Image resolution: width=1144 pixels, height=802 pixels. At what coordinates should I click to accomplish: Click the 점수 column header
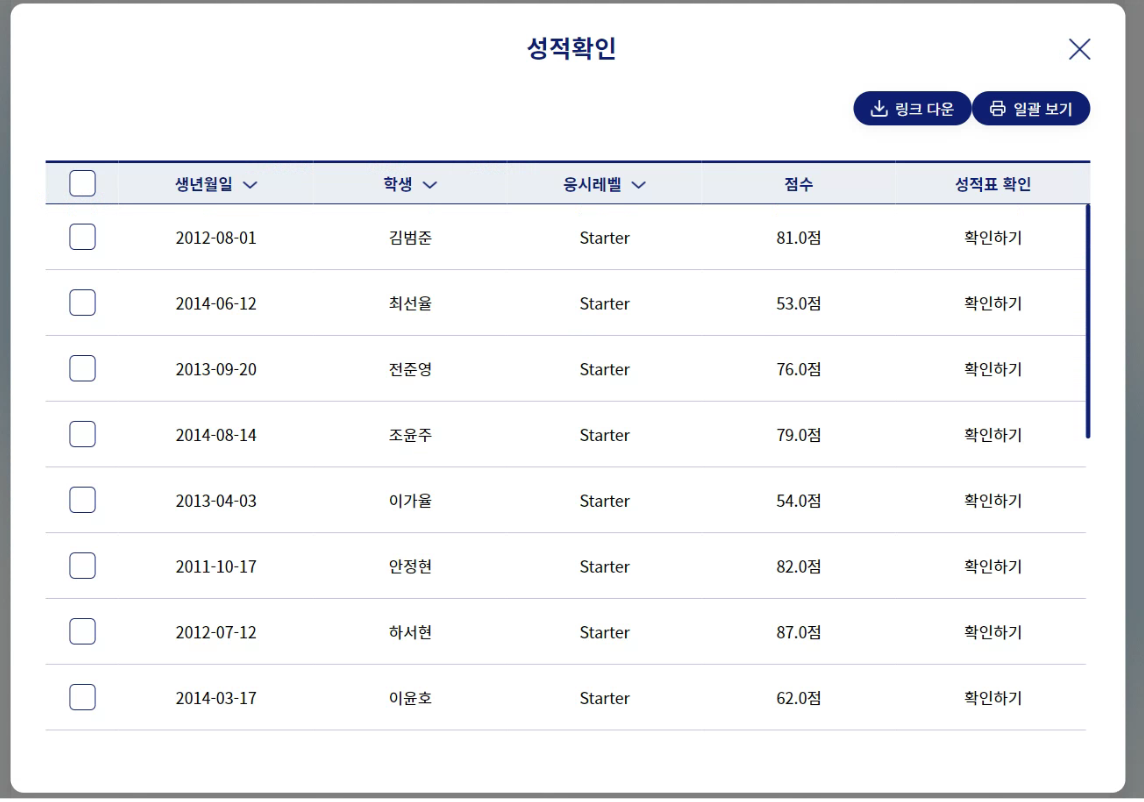[x=798, y=184]
